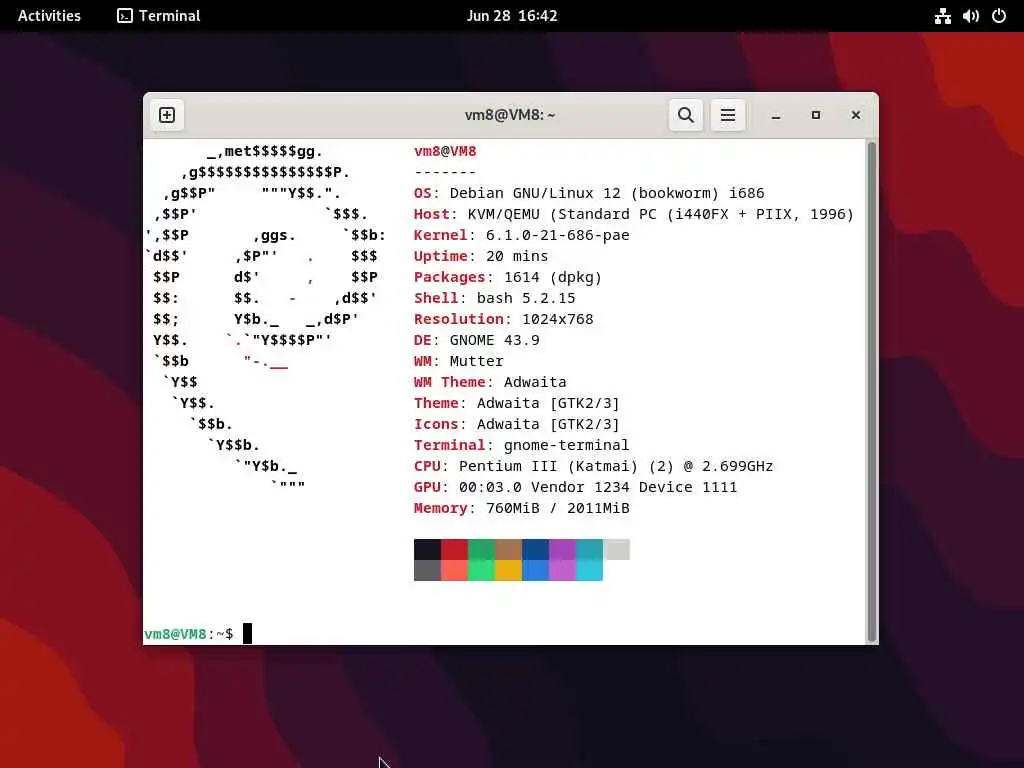Open the Activities overview

click(x=49, y=16)
